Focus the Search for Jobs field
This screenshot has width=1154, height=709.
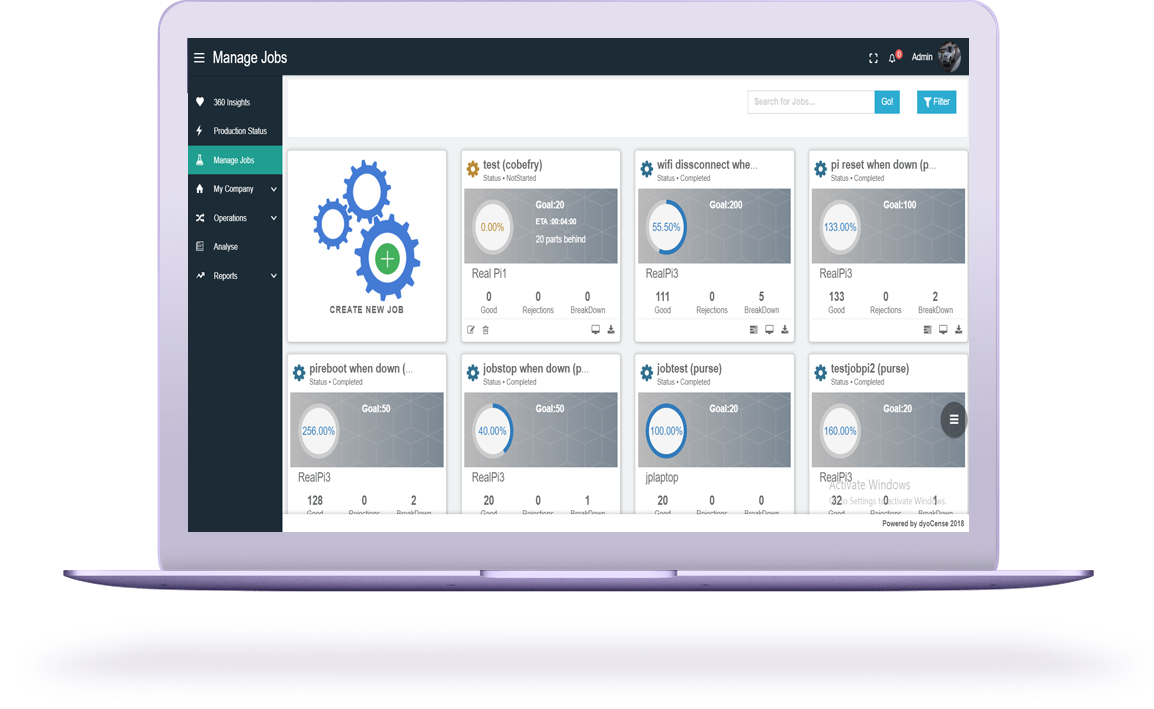point(811,102)
